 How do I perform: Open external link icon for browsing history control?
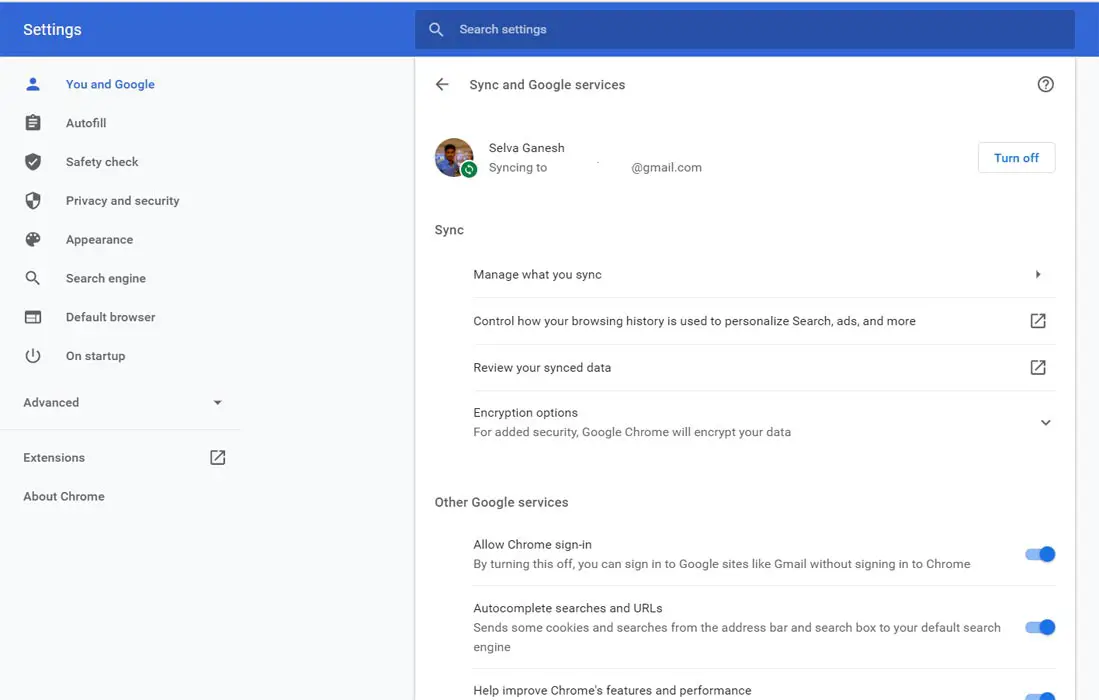pyautogui.click(x=1038, y=321)
